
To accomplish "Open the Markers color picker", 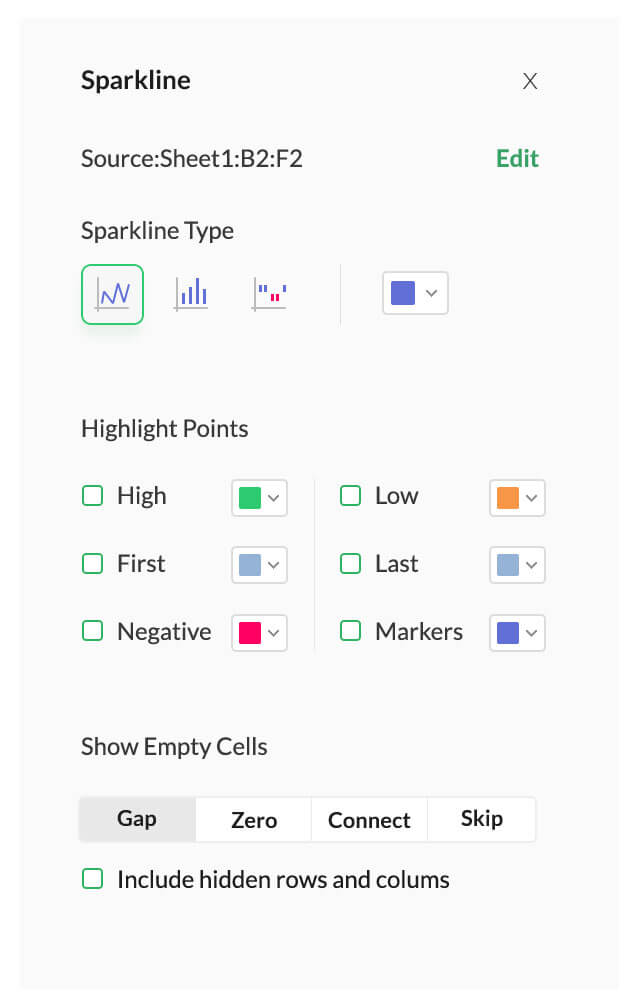I will pyautogui.click(x=516, y=632).
